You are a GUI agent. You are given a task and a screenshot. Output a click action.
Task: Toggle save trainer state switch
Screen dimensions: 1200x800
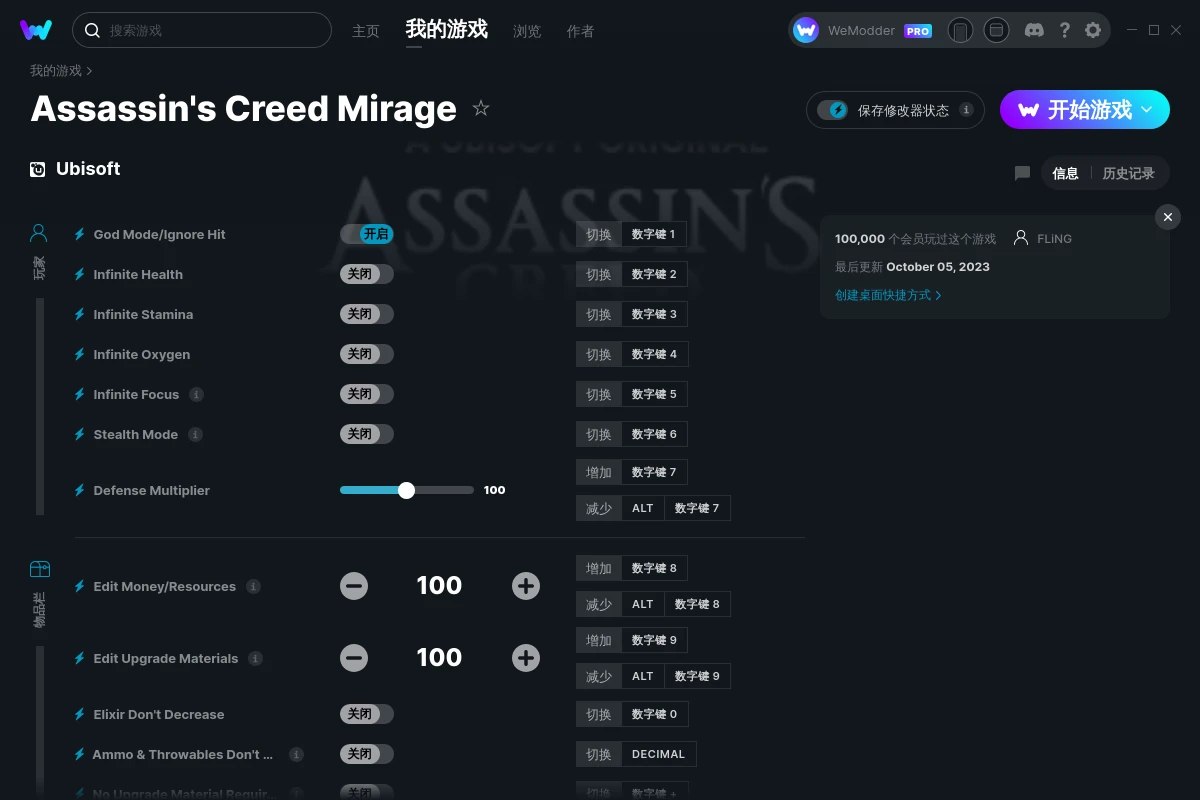833,110
